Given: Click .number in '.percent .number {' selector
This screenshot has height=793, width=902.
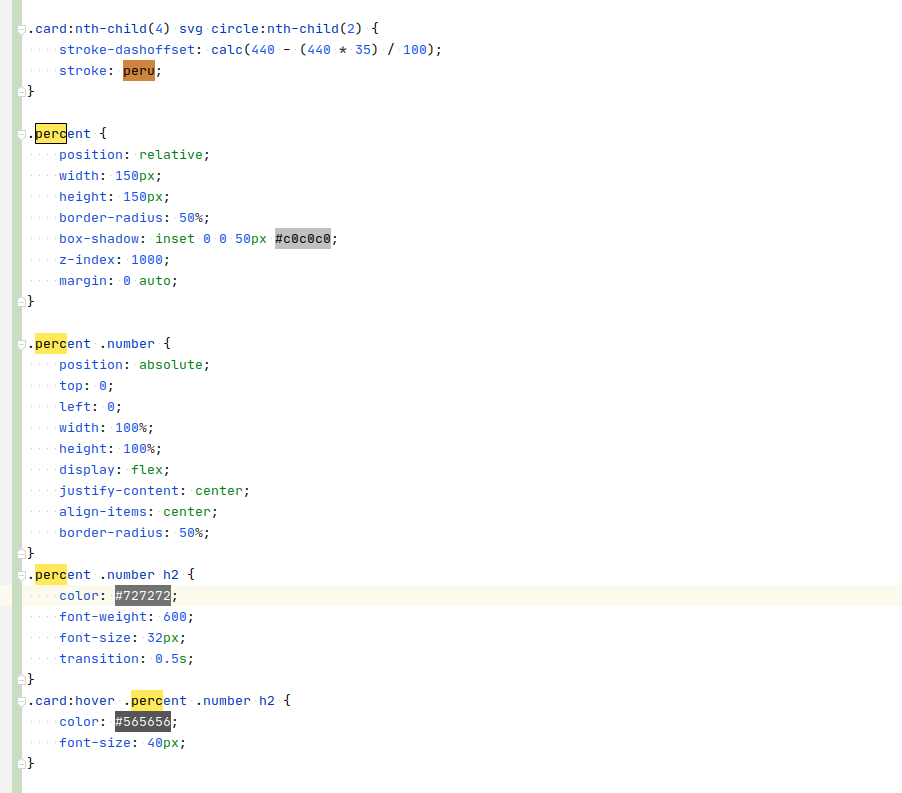Looking at the screenshot, I should tap(127, 344).
